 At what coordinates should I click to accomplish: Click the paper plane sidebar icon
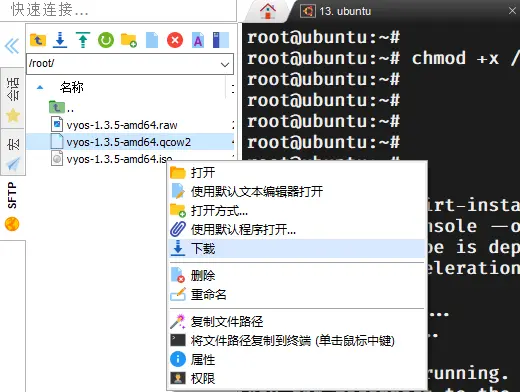click(x=13, y=164)
